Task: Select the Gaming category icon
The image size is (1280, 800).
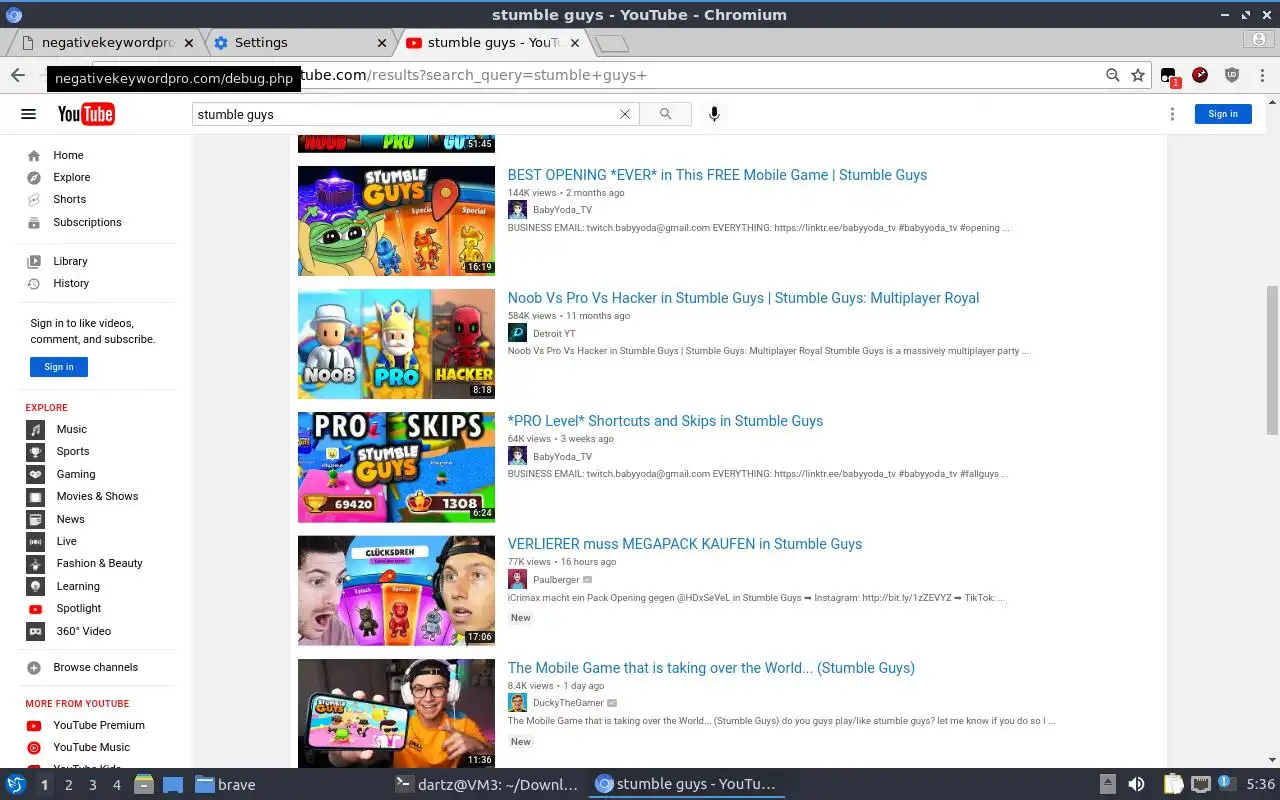Action: click(36, 474)
